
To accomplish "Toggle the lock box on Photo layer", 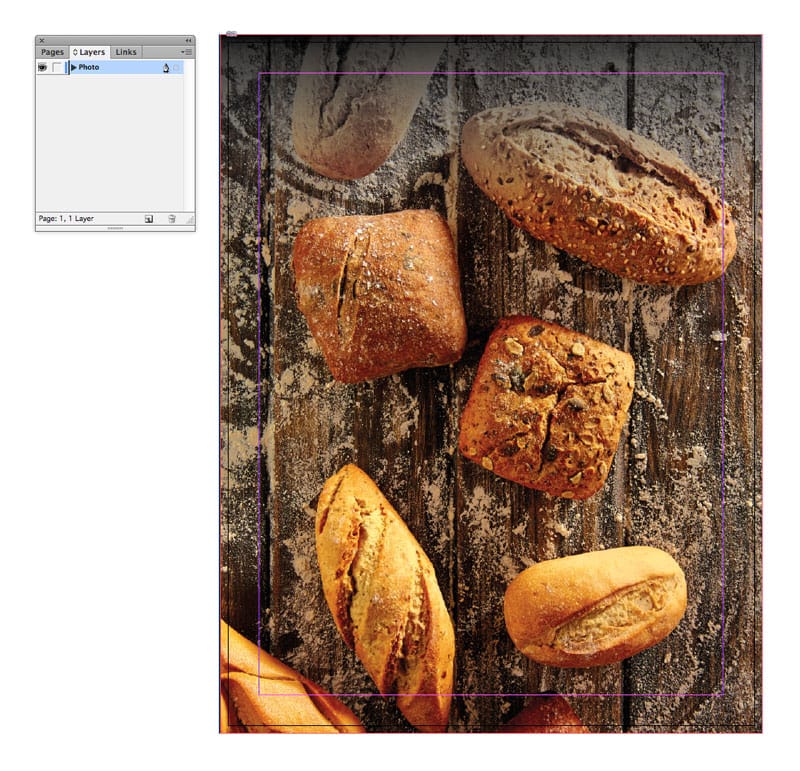I will pyautogui.click(x=57, y=67).
